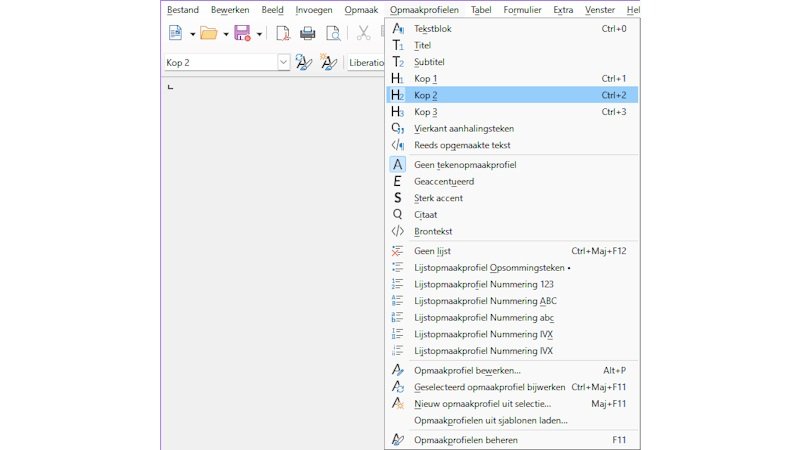The height and width of the screenshot is (450, 800).
Task: Click the Nummering 123 list icon
Action: (x=397, y=284)
